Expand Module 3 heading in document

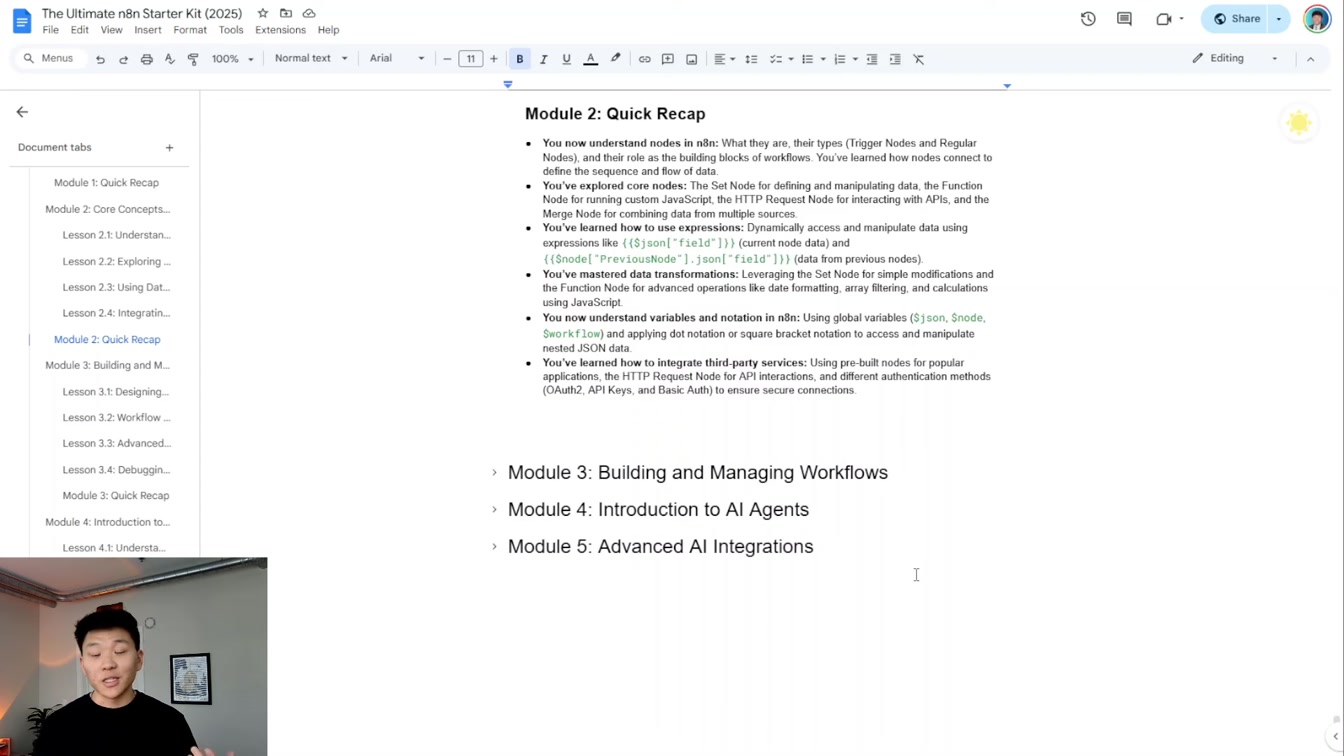click(494, 473)
